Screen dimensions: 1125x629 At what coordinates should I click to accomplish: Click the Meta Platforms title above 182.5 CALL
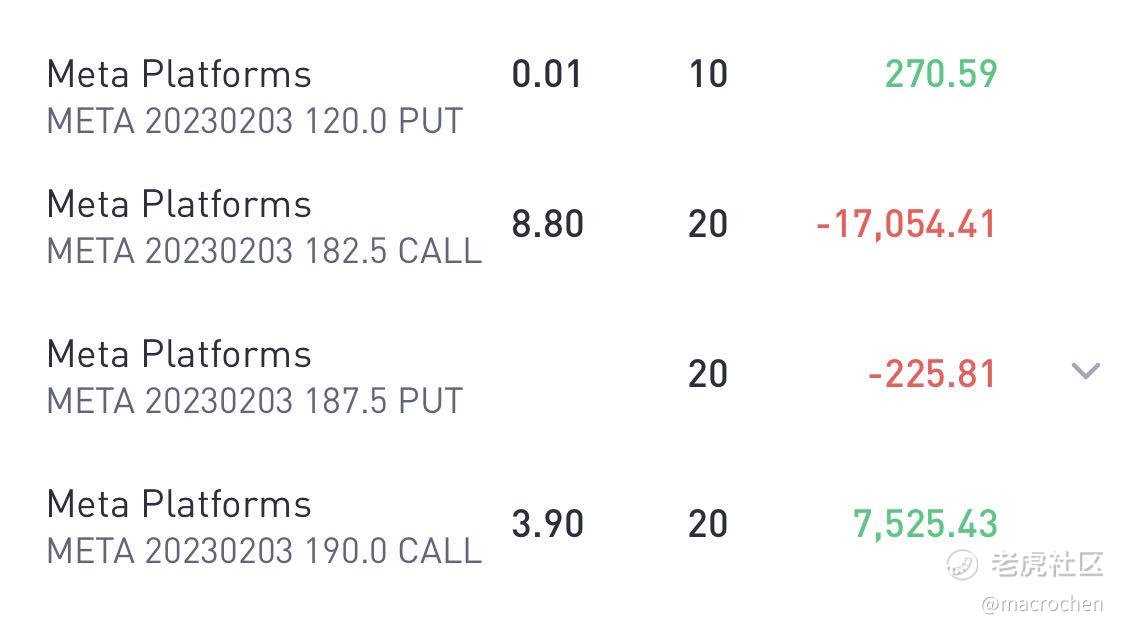179,204
